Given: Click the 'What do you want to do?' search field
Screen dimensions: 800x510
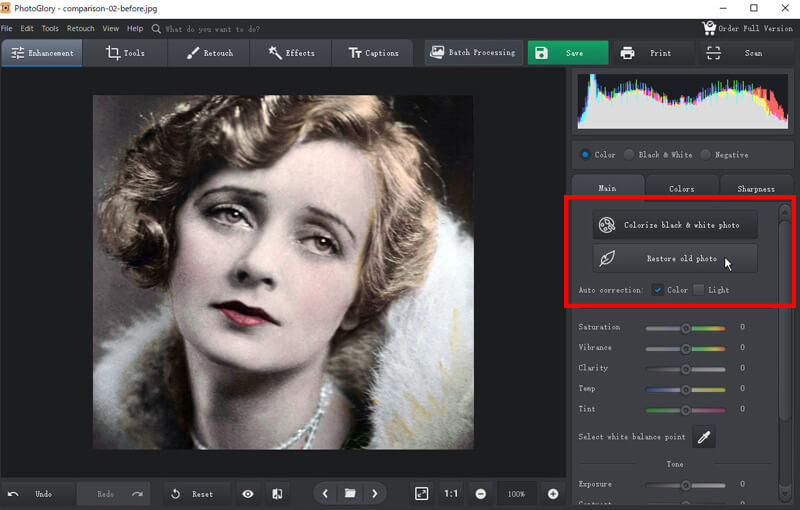Looking at the screenshot, I should point(215,29).
